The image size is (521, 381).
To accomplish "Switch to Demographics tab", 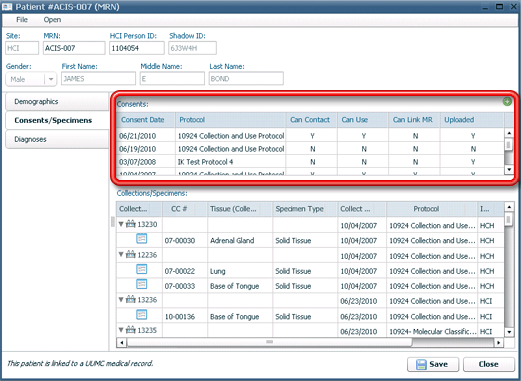I will [x=57, y=102].
